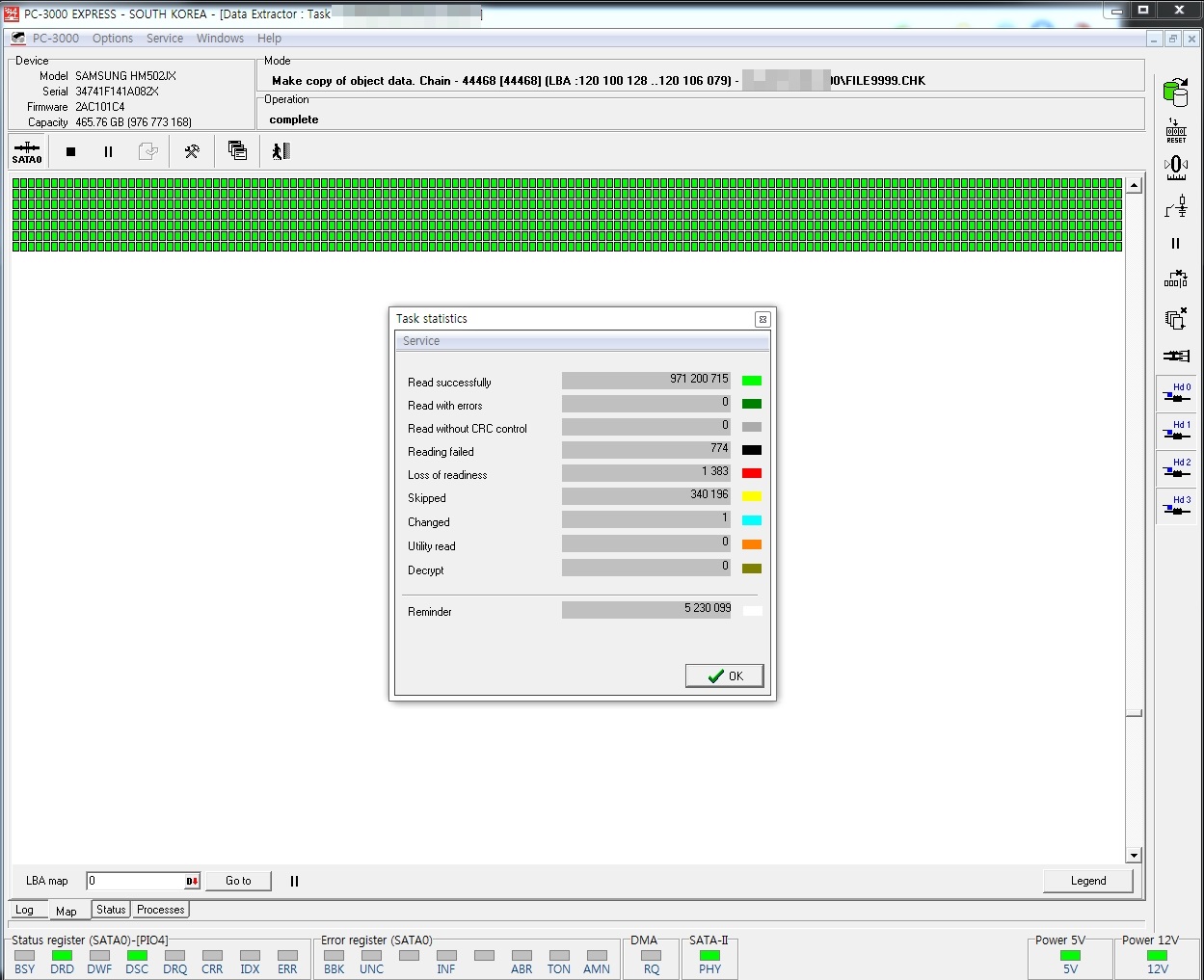Click the green database copy icon
The image size is (1204, 980).
coord(1175,93)
